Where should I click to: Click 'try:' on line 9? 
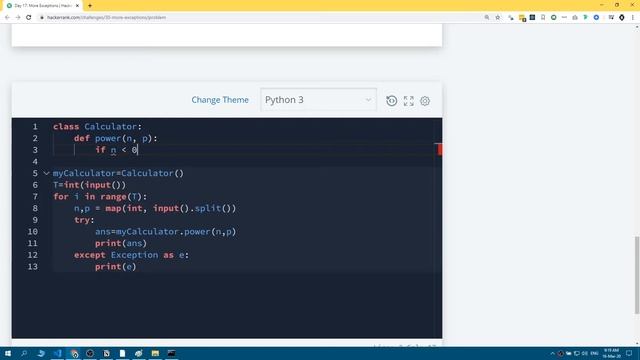click(84, 220)
